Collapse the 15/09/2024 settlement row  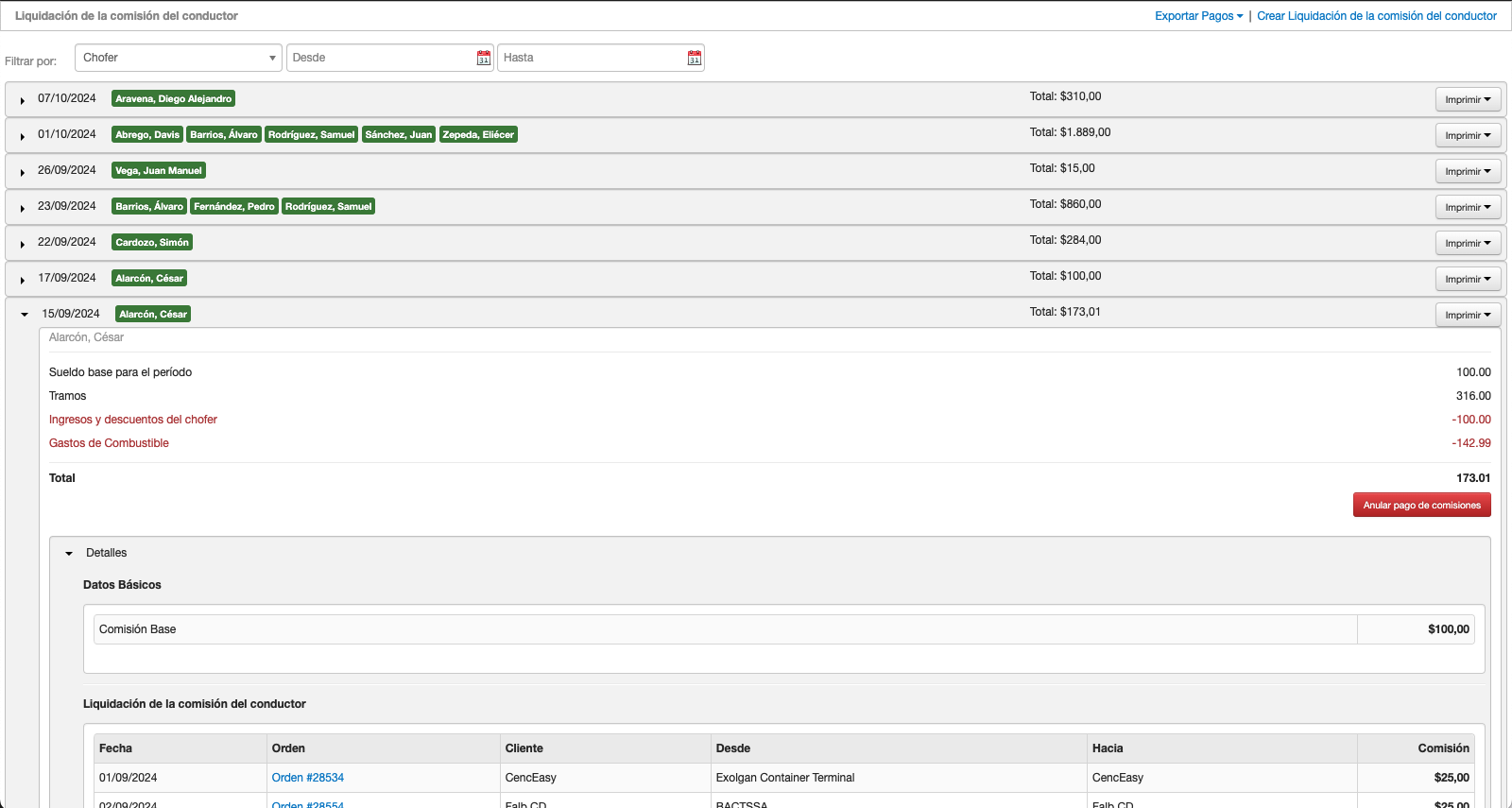pyautogui.click(x=25, y=315)
